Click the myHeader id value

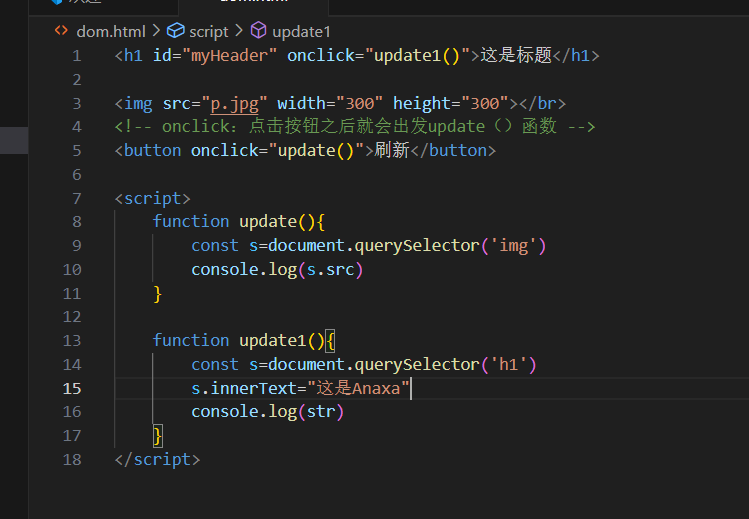[x=229, y=56]
